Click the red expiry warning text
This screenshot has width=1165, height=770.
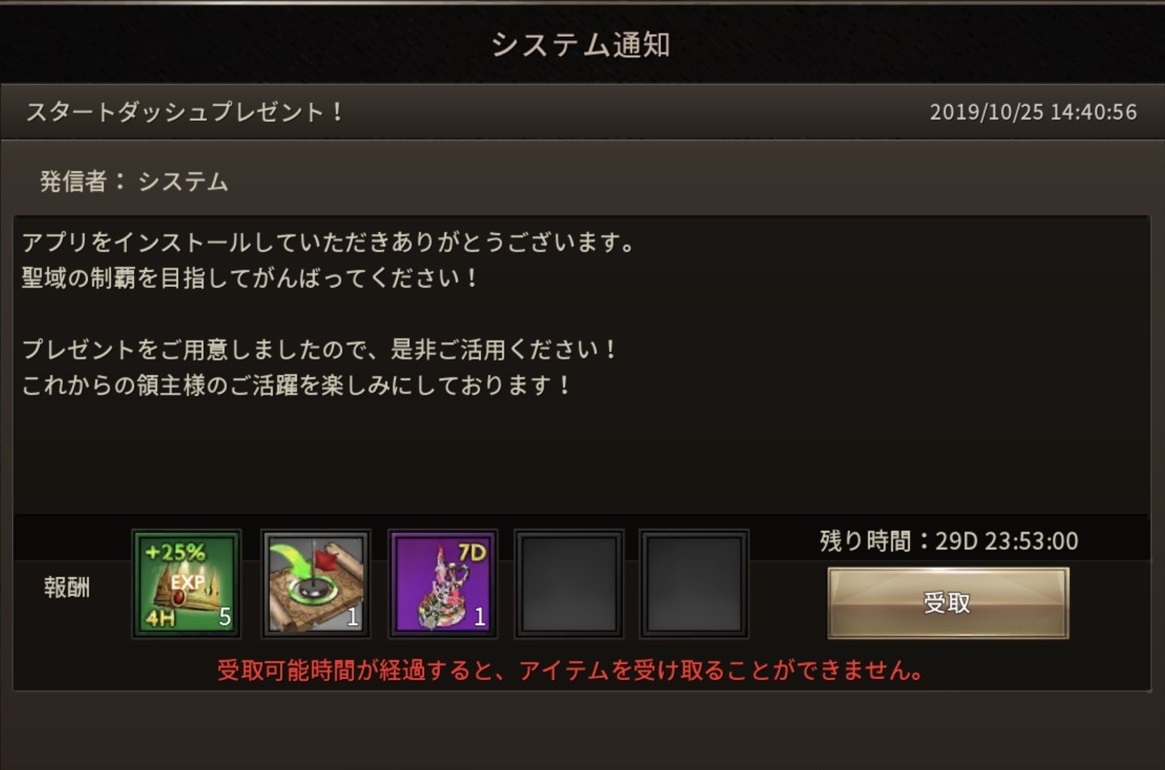click(571, 670)
